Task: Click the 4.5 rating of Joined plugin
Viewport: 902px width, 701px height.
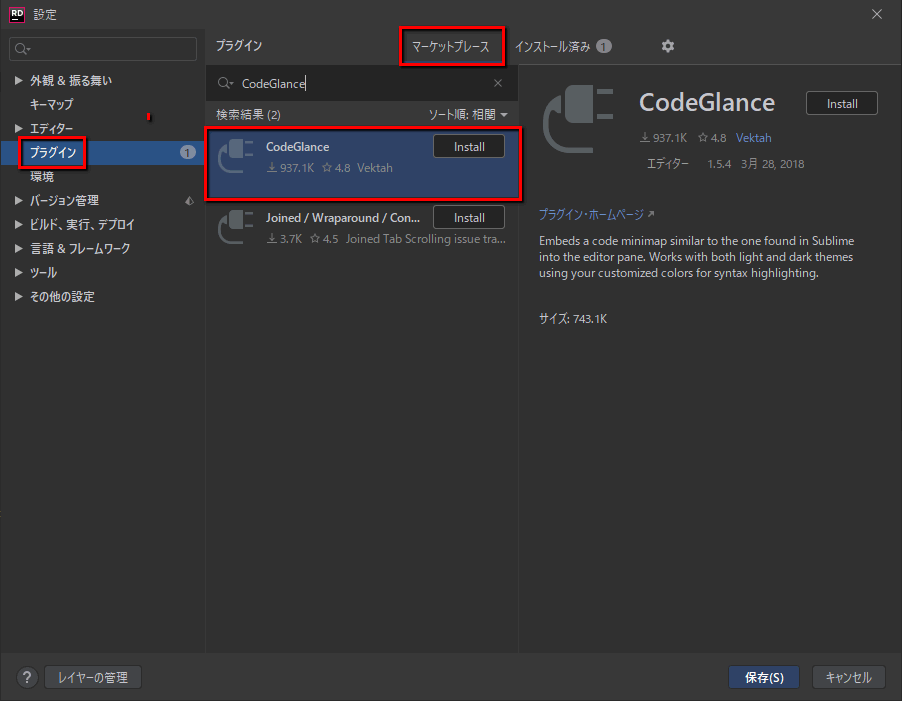Action: point(324,239)
